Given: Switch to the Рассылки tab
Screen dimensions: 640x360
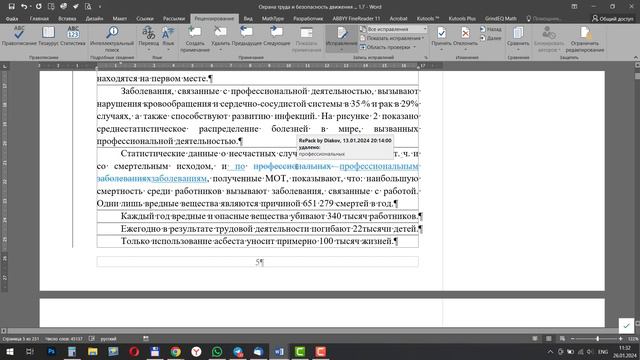Looking at the screenshot, I should [174, 19].
